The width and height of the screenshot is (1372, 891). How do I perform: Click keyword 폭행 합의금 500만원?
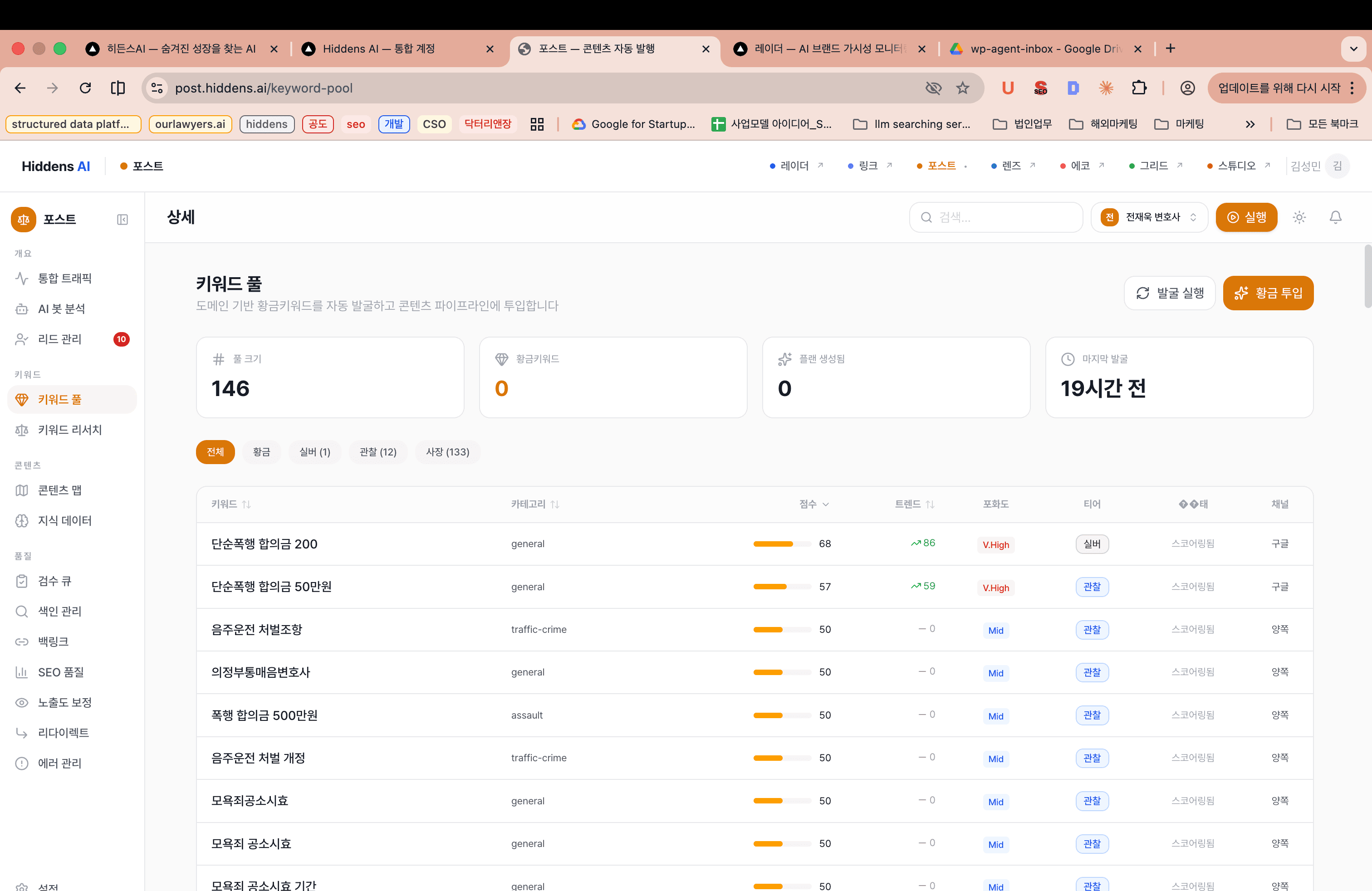264,715
